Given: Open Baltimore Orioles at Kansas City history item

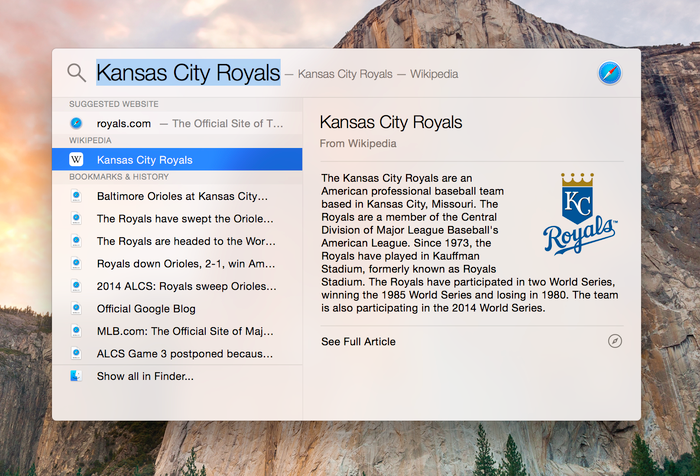Looking at the screenshot, I should pos(177,196).
